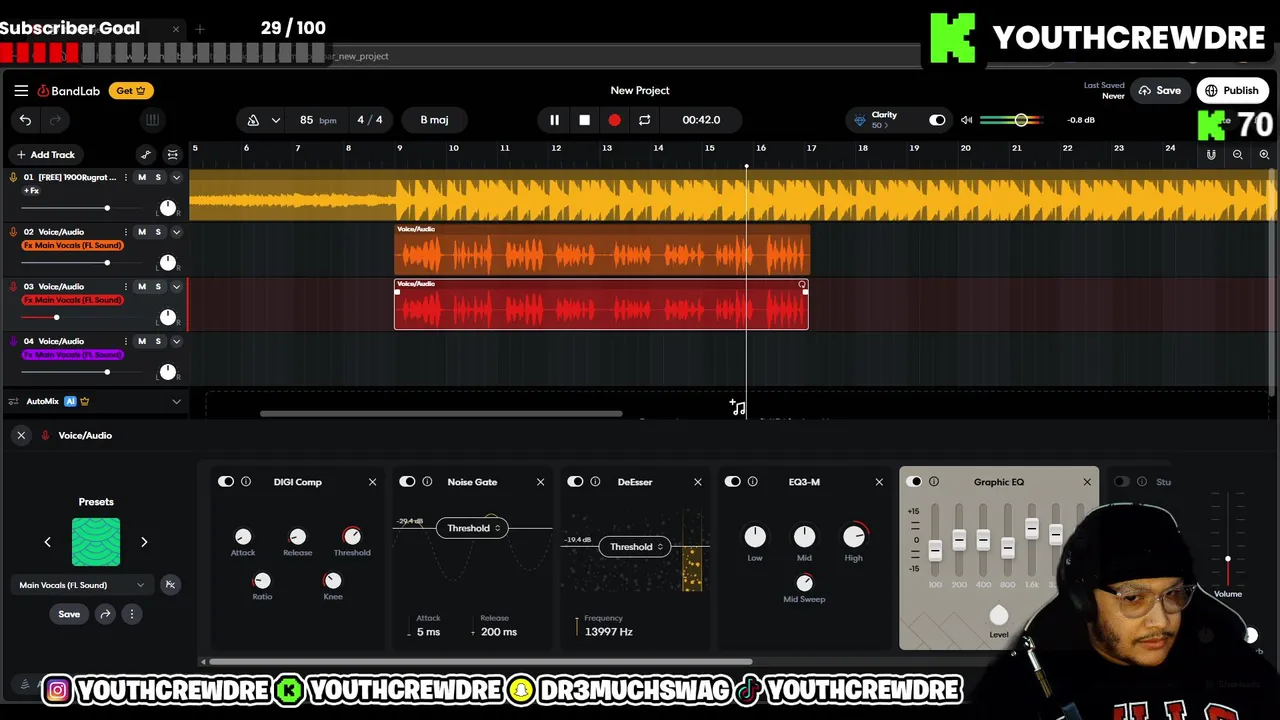Bypass all effects Fx icon

pyautogui.click(x=170, y=585)
